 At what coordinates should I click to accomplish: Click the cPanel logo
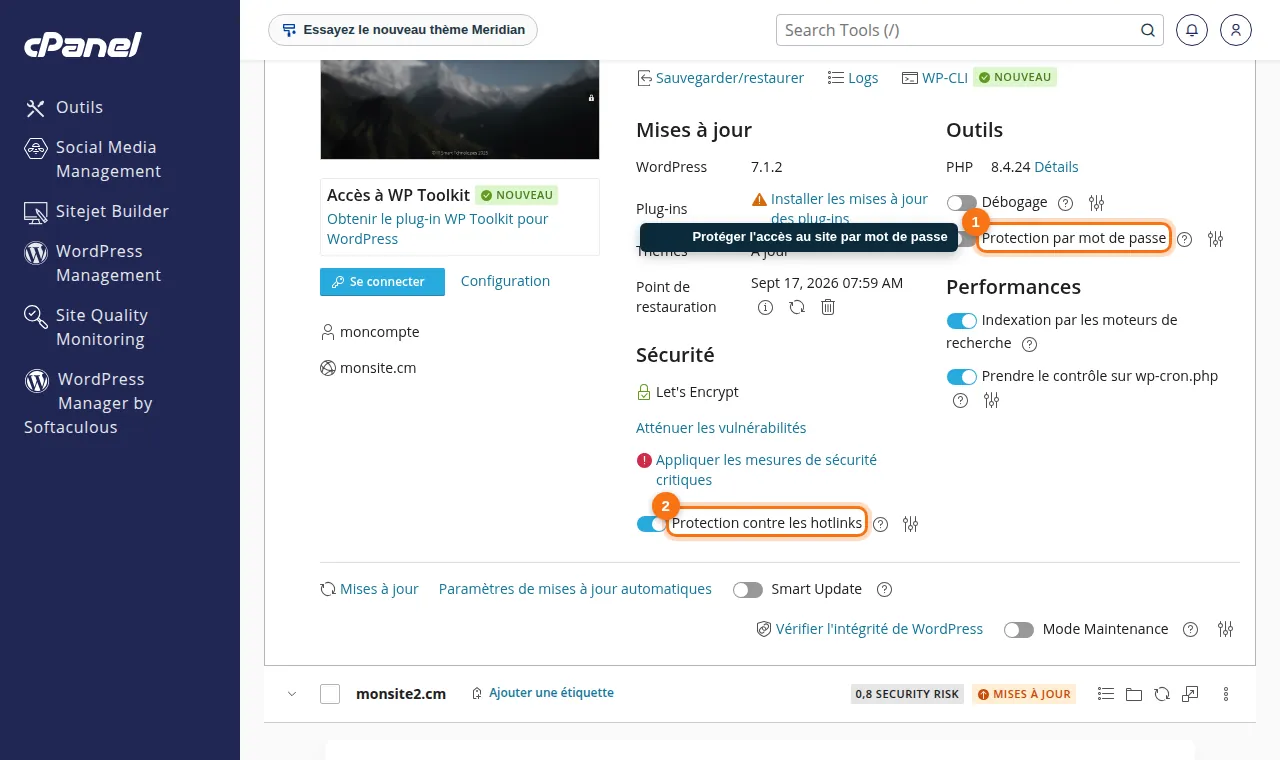coord(83,44)
